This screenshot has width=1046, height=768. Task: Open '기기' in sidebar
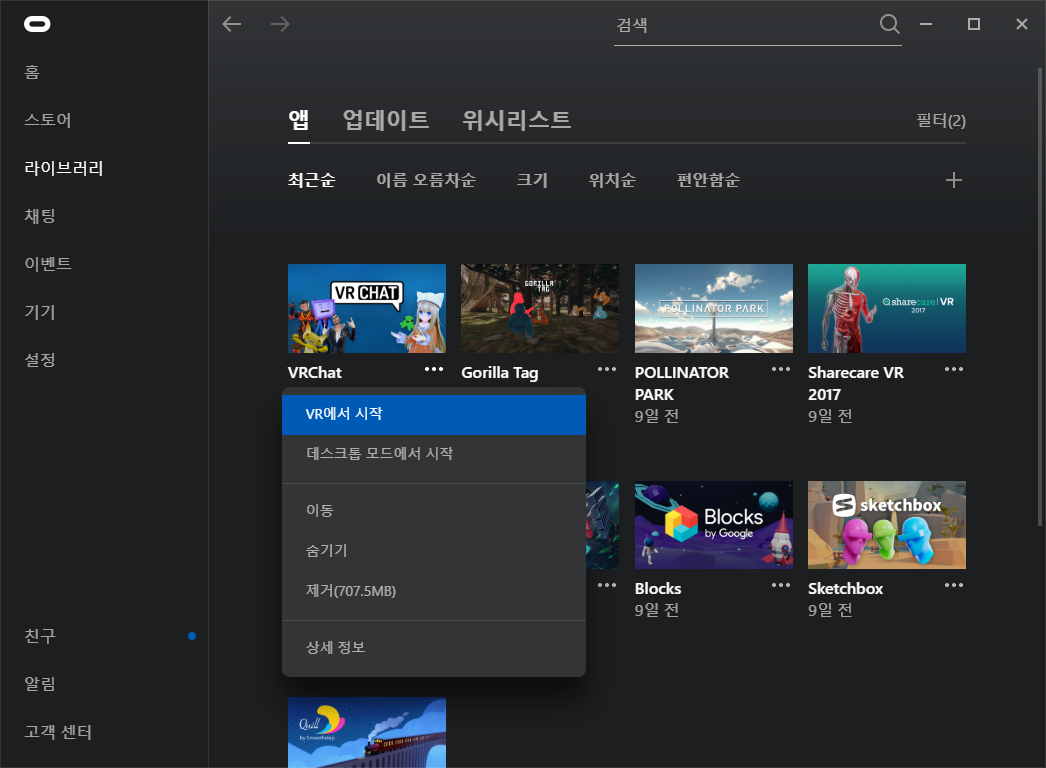click(x=40, y=312)
